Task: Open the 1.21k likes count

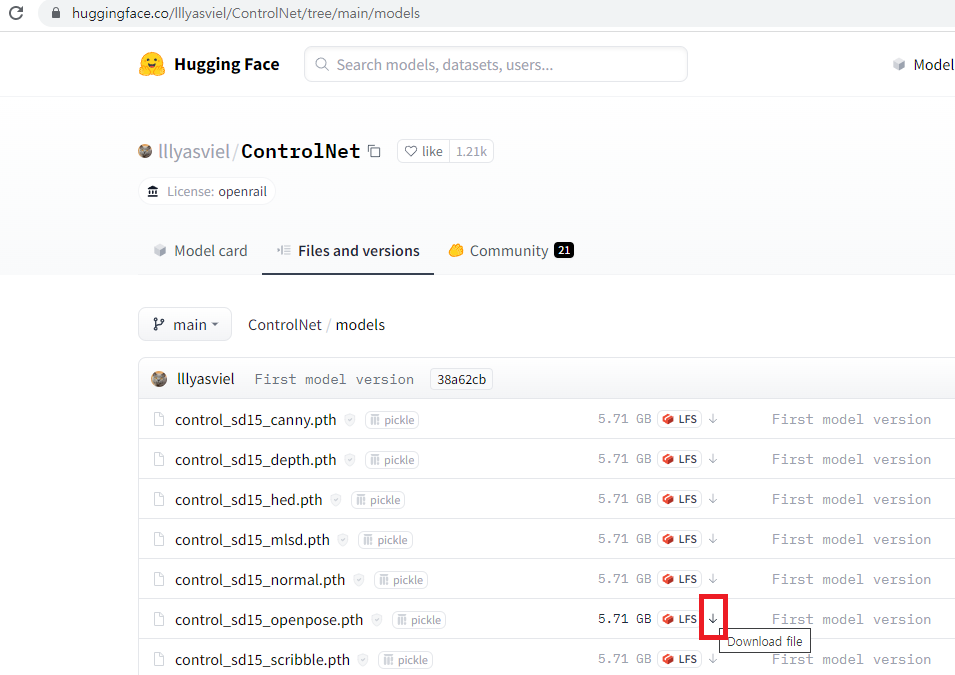Action: tap(471, 151)
